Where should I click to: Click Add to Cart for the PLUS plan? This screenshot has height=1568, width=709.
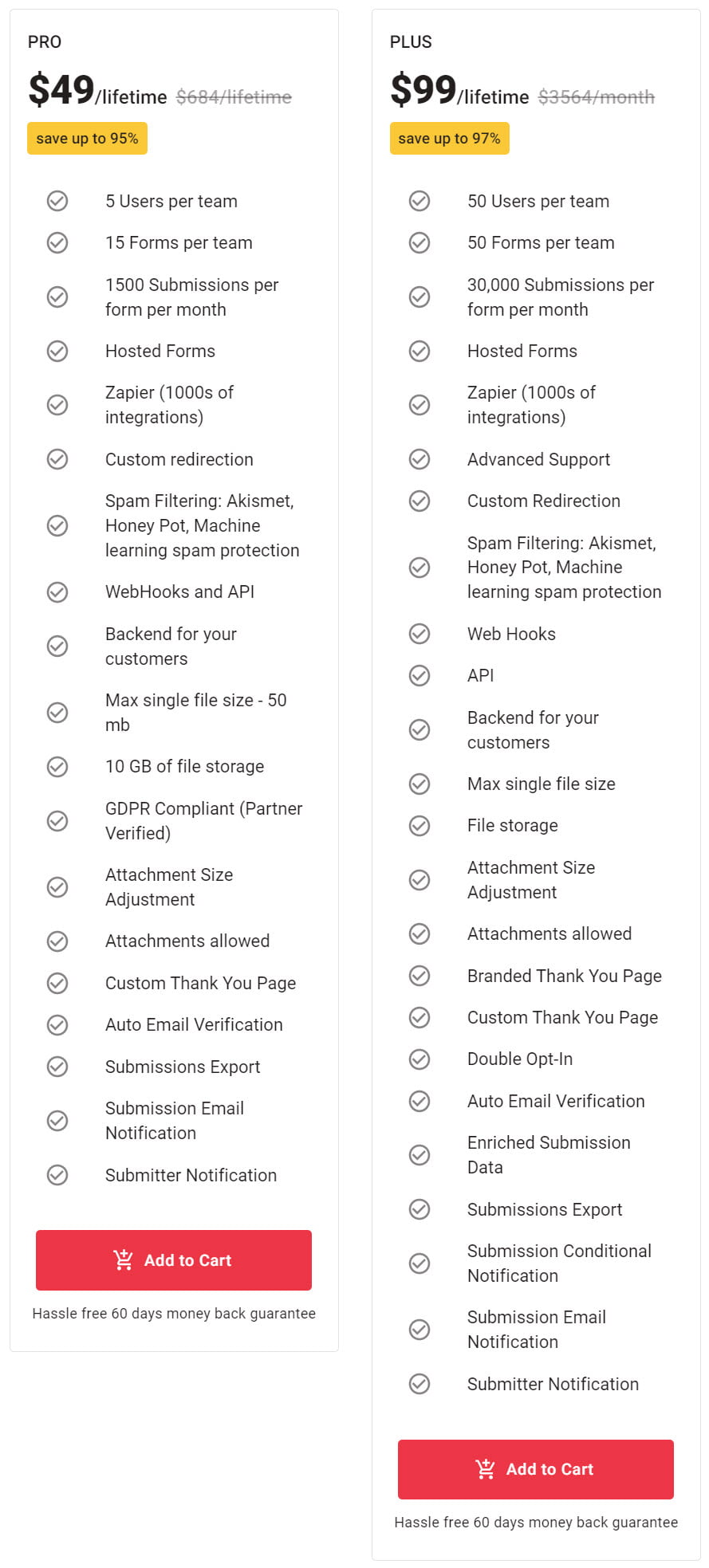535,1469
